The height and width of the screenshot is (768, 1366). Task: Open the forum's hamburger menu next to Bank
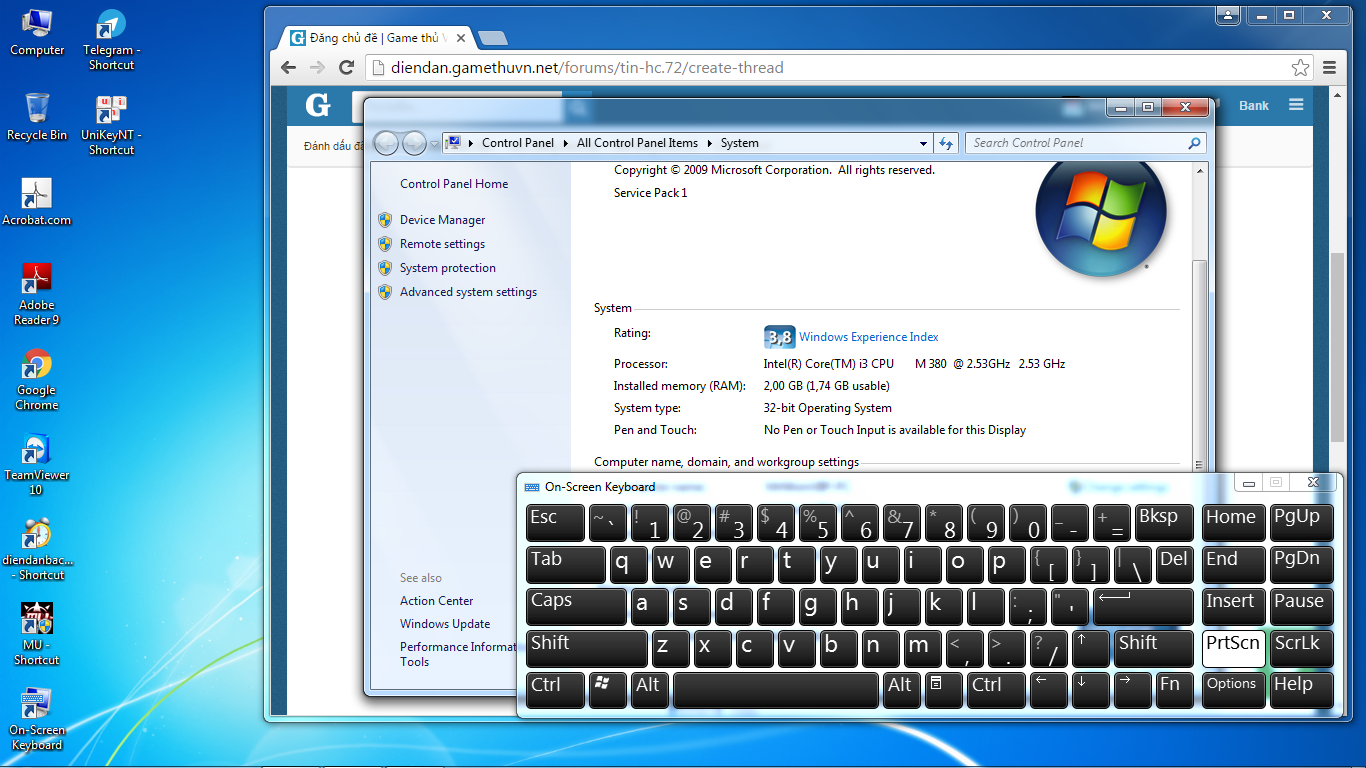pos(1296,105)
